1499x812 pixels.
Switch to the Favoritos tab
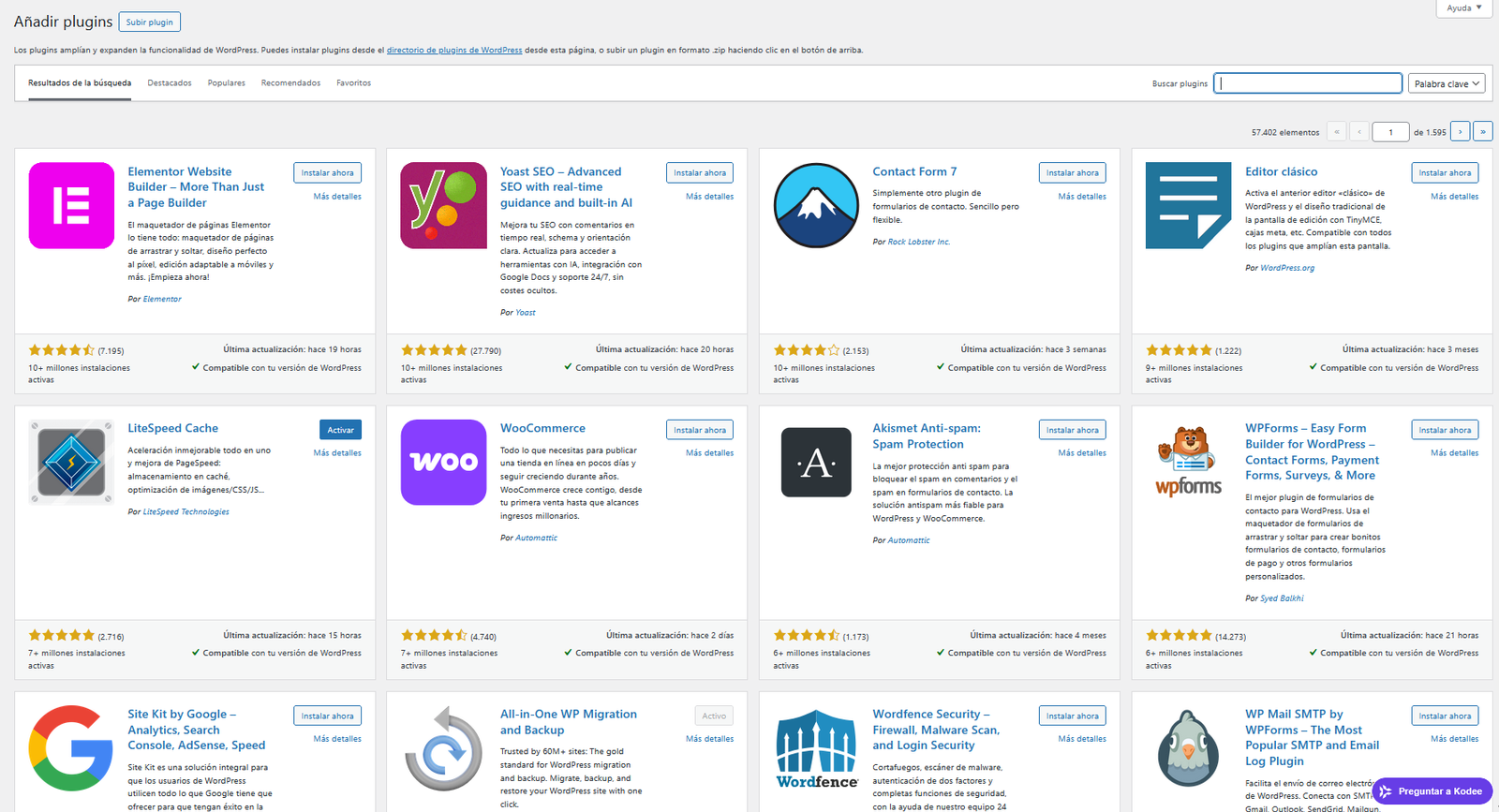point(353,83)
